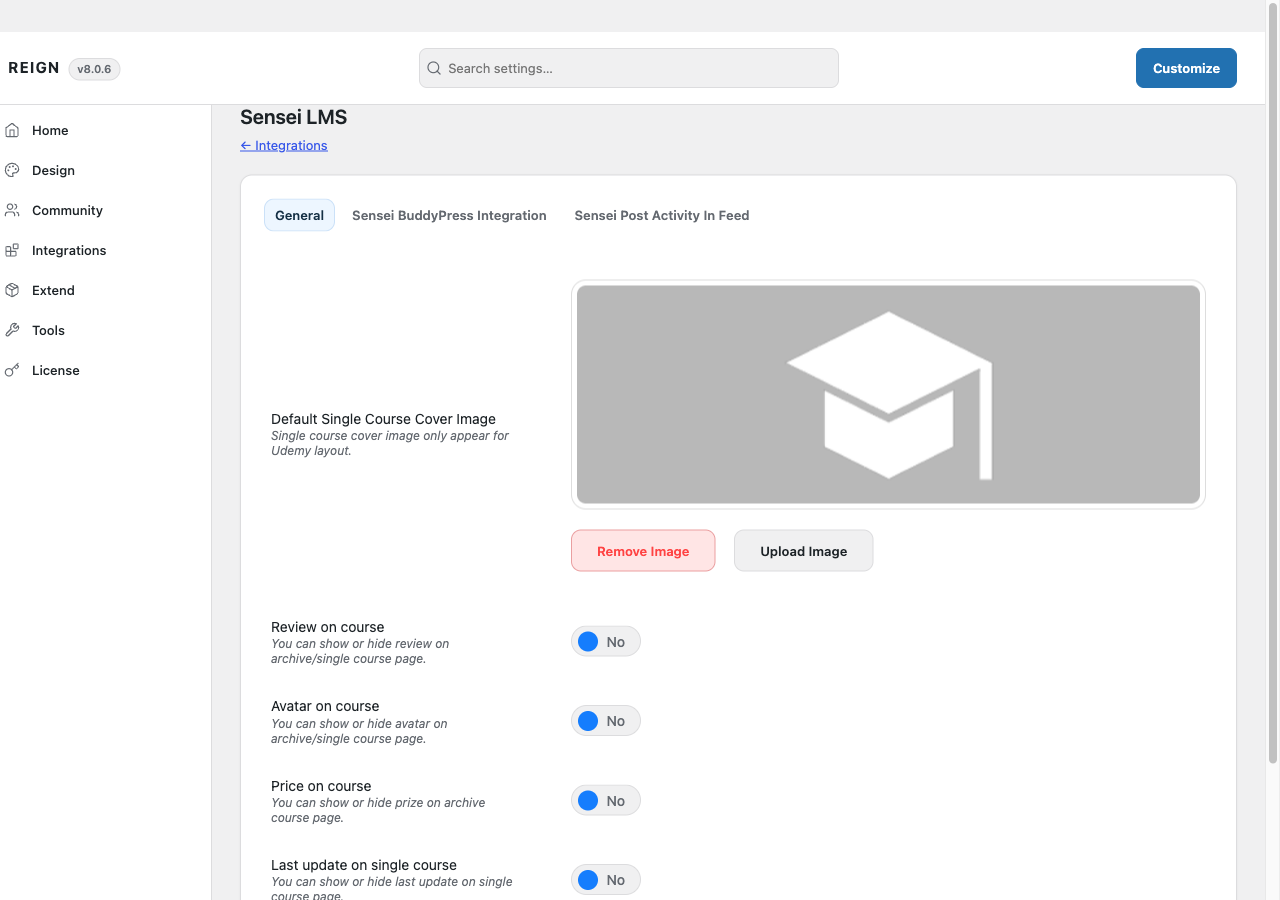1280x900 pixels.
Task: Click the Integrations blocks icon
Action: coord(12,250)
